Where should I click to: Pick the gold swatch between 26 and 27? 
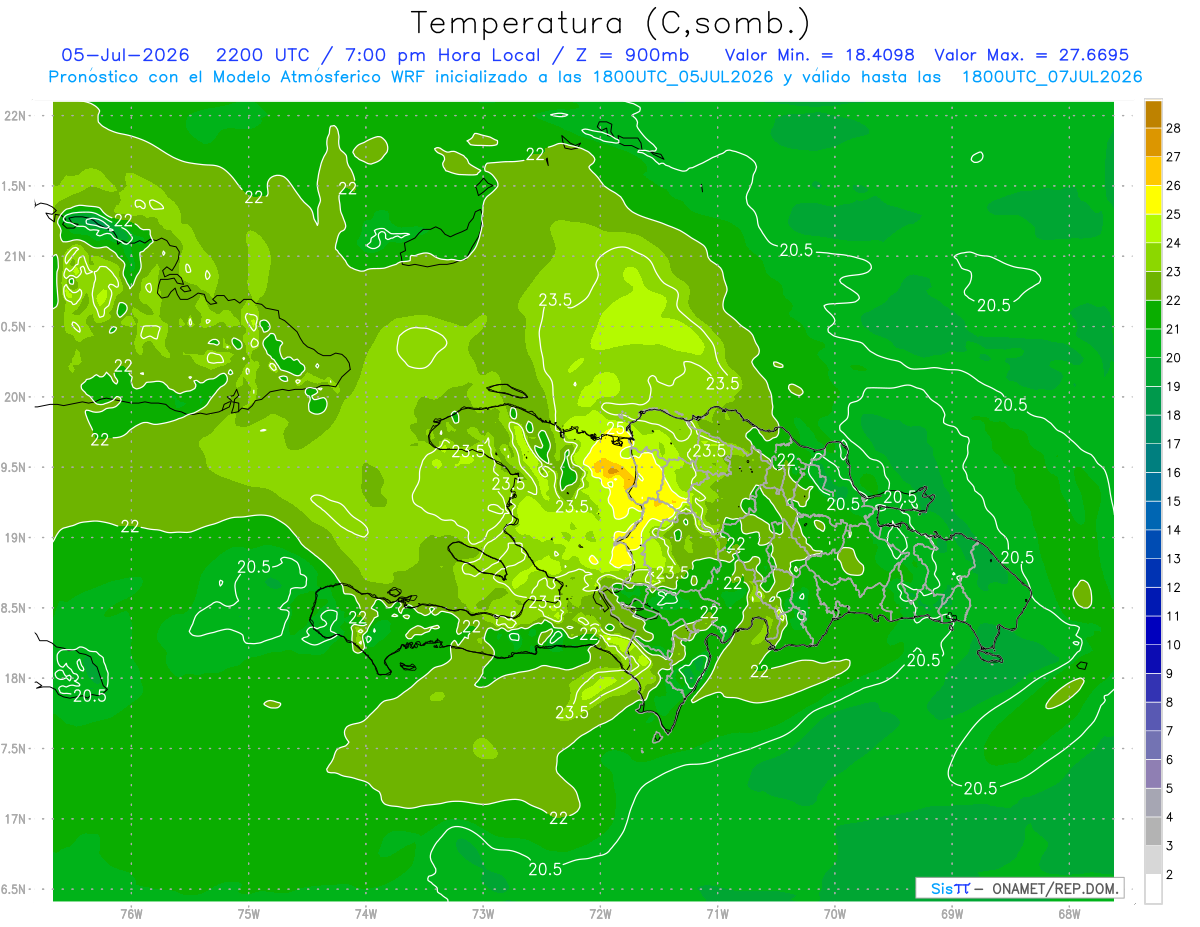pos(1153,171)
